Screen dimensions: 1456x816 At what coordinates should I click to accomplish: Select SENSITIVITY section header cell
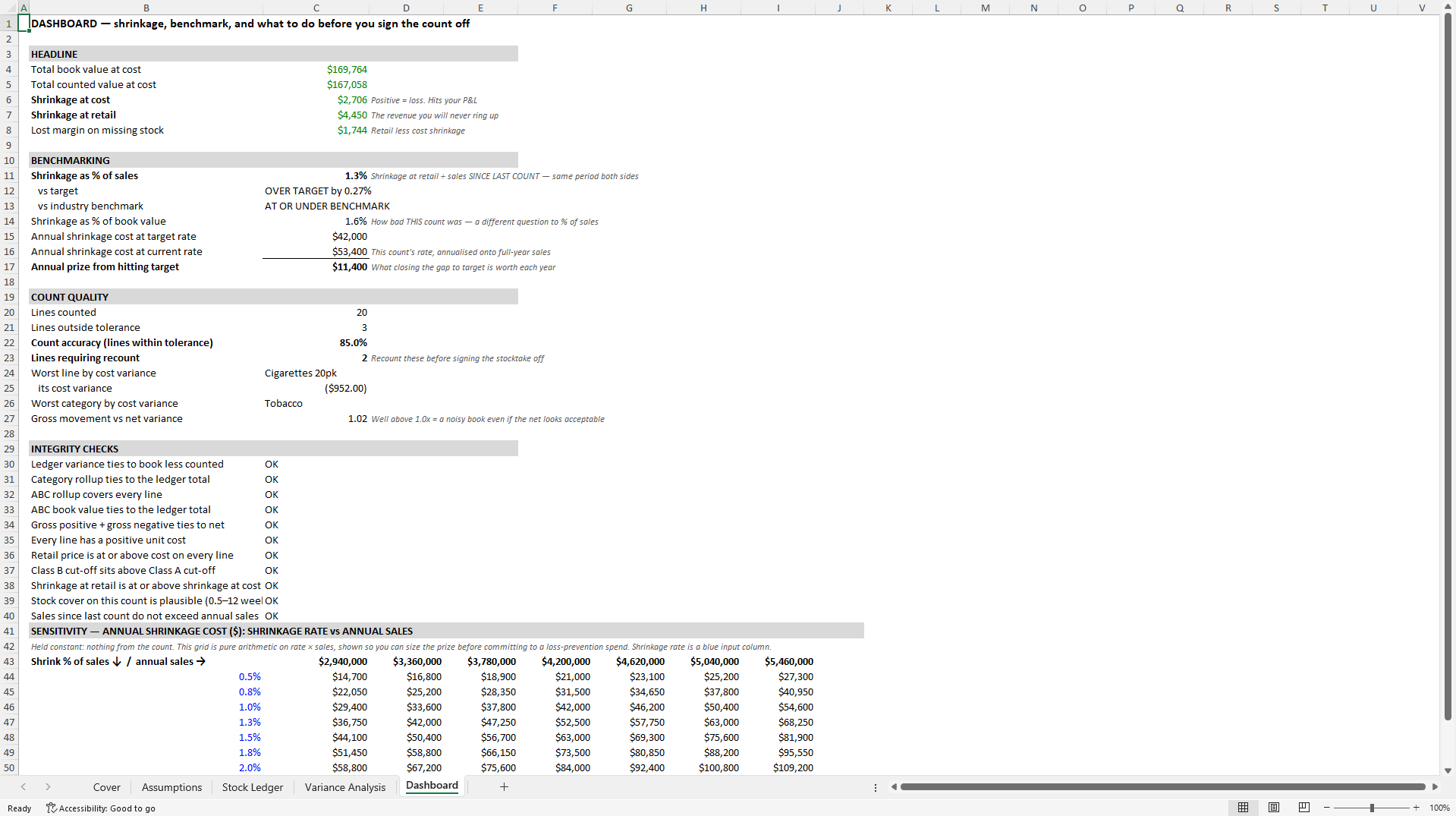click(146, 631)
